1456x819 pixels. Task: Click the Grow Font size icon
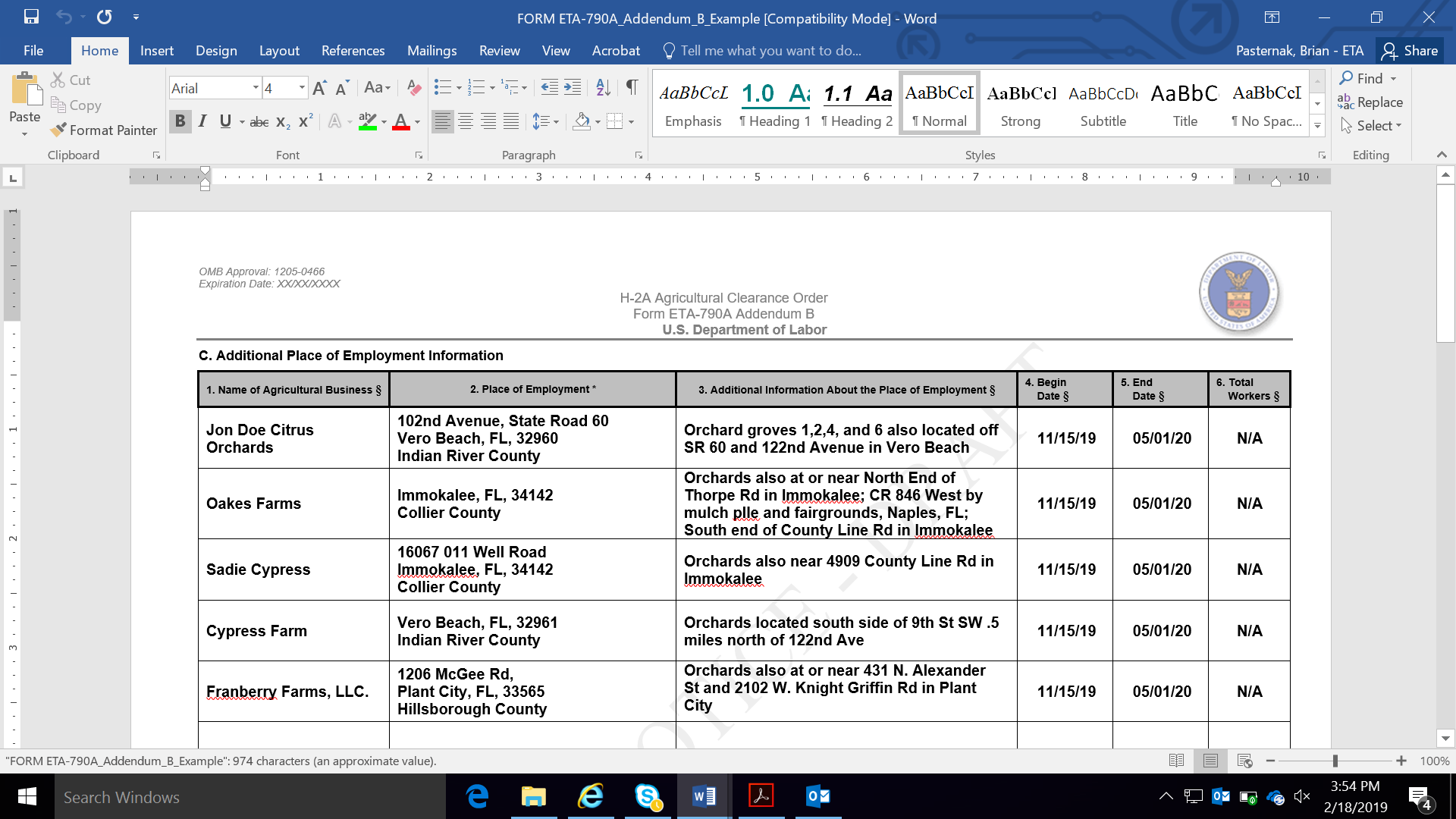pos(319,88)
